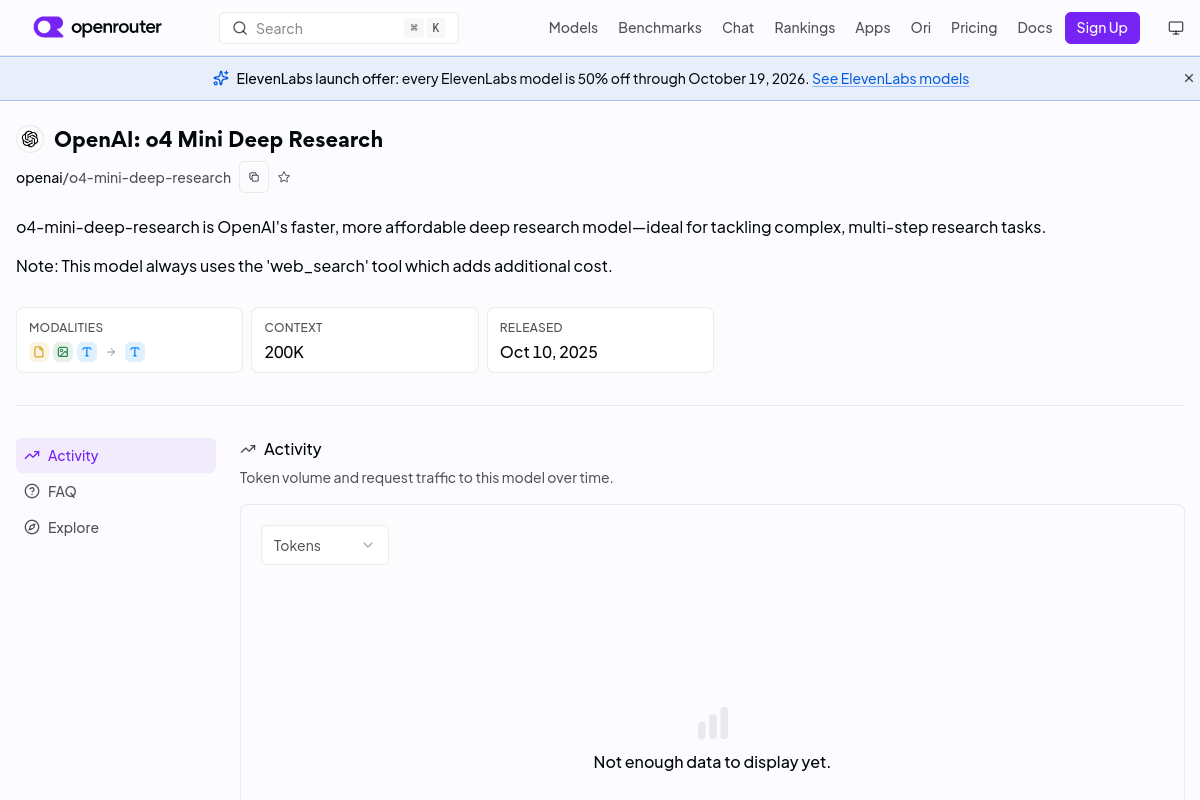Click the OpenAI: o4 Mini Deep Research title

(218, 139)
